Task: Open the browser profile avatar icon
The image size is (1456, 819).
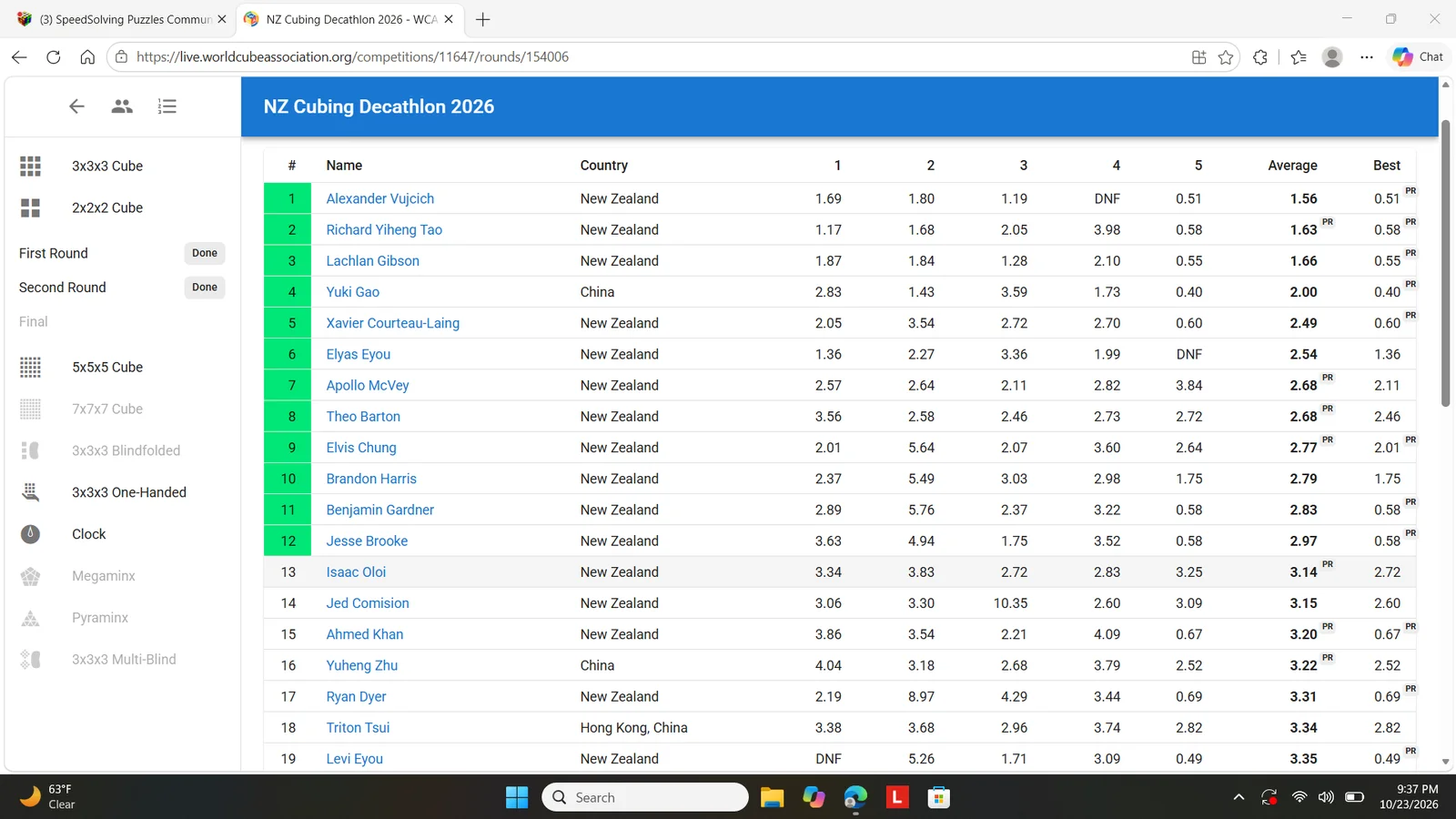Action: (x=1332, y=57)
